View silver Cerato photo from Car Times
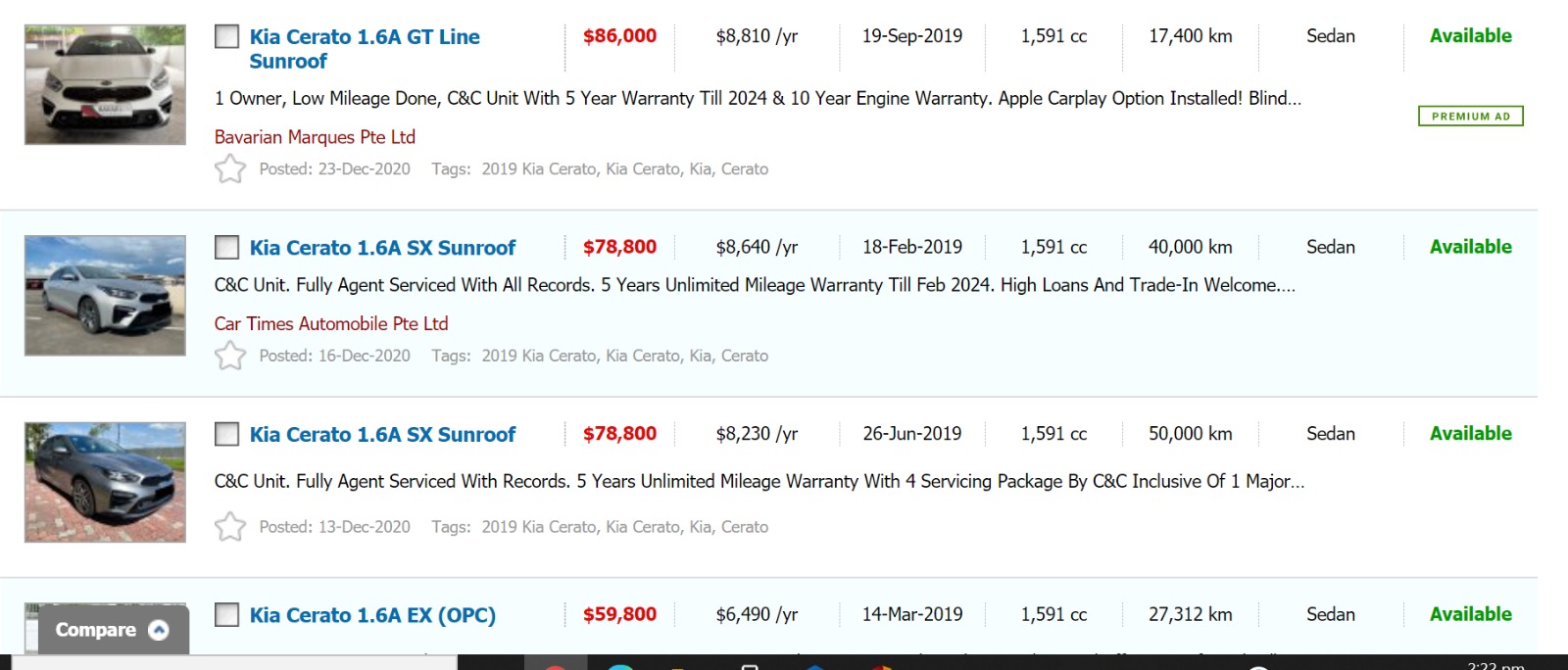This screenshot has width=1568, height=670. pyautogui.click(x=105, y=295)
